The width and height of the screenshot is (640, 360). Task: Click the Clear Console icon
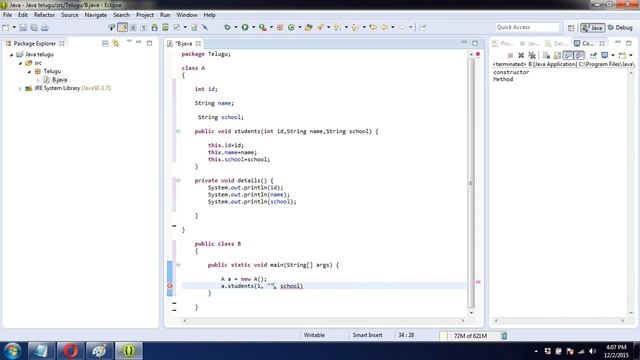547,55
